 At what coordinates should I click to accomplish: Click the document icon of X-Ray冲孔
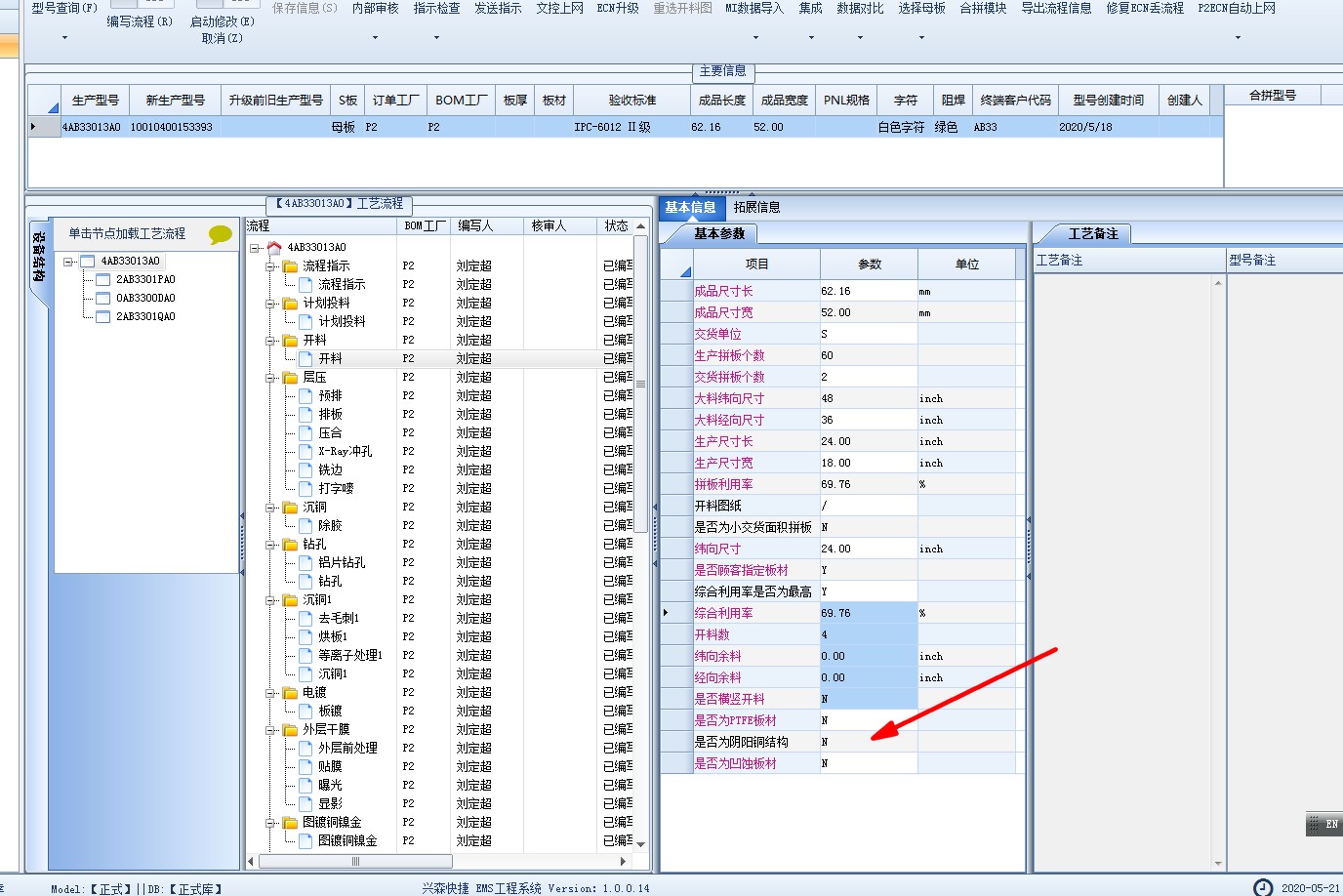tap(305, 451)
